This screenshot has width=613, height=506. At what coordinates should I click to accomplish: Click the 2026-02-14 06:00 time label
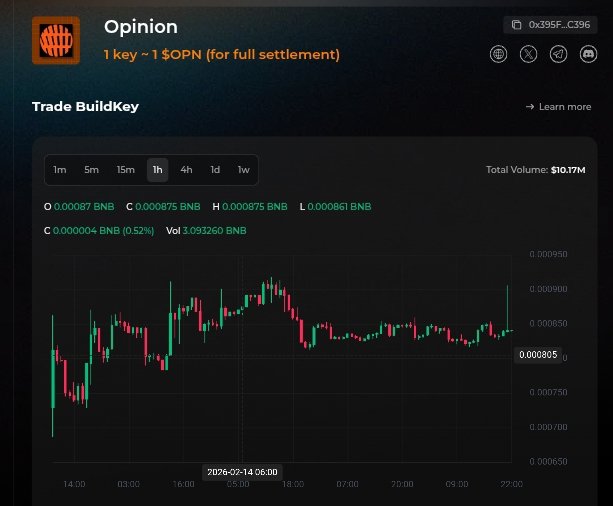coord(242,472)
